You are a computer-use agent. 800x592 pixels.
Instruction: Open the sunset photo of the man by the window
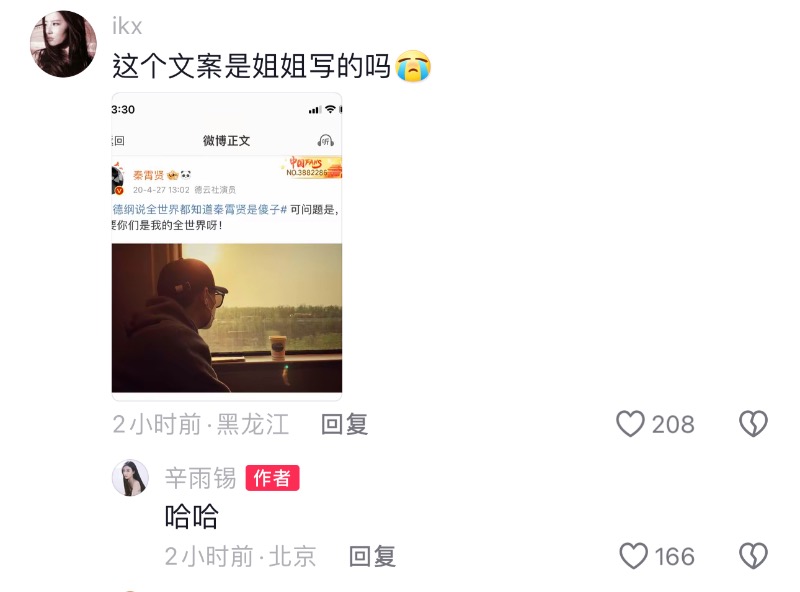tap(227, 318)
